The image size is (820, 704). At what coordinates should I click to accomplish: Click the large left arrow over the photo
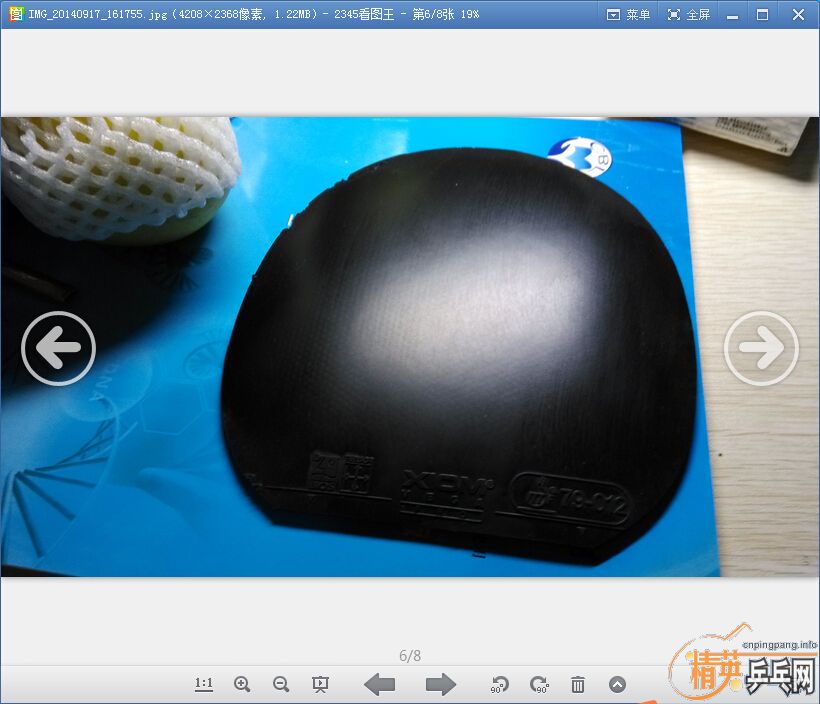[58, 348]
